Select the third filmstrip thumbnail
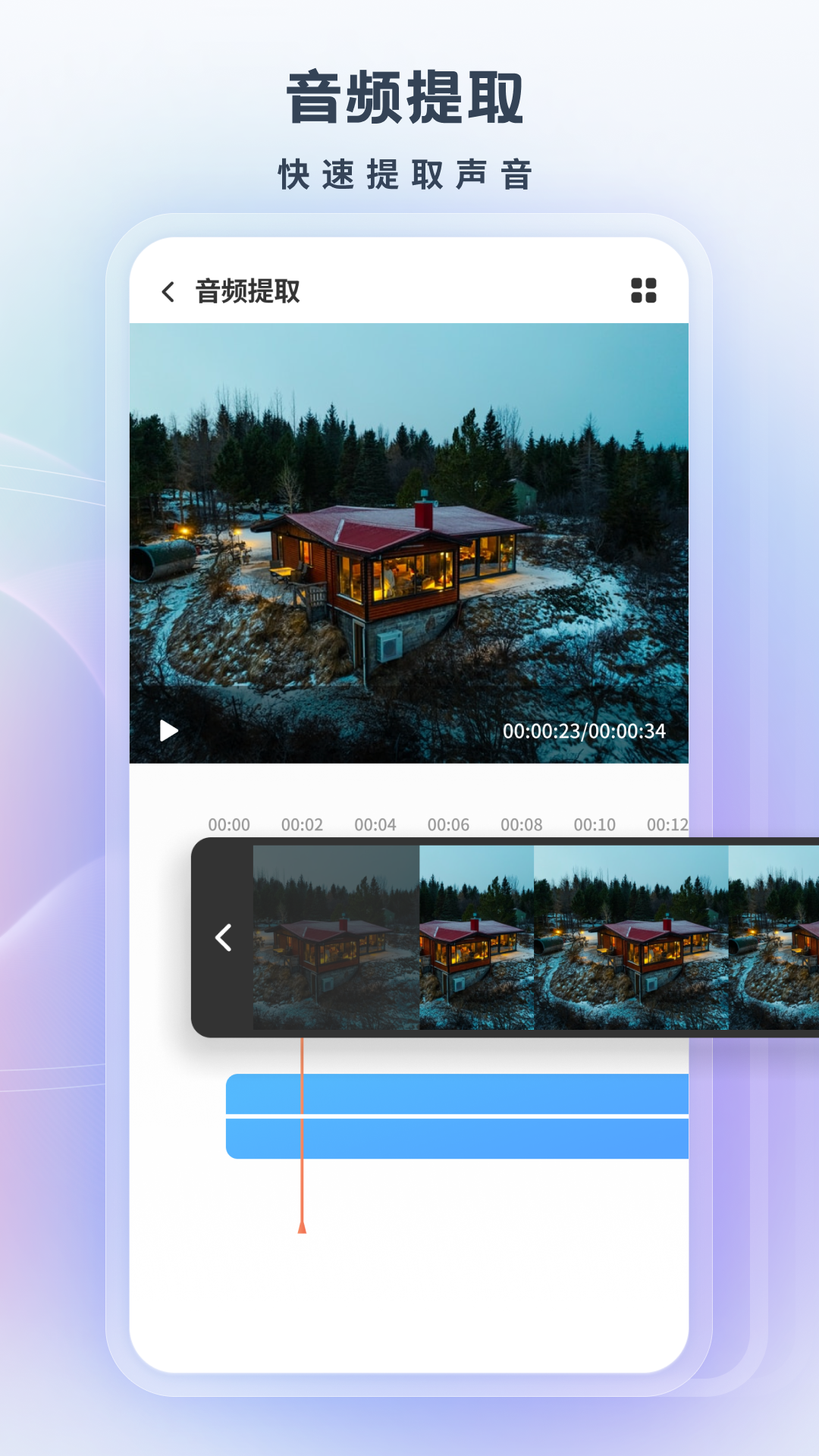Viewport: 819px width, 1456px height. coord(631,937)
